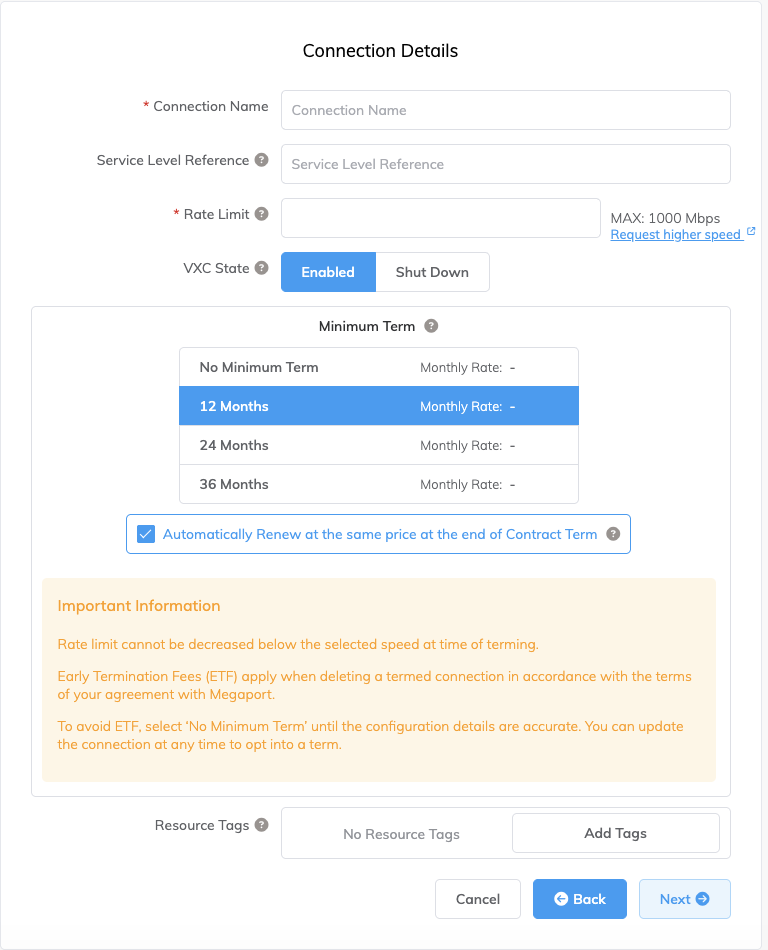Open the Rate Limit help tooltip
Image resolution: width=768 pixels, height=950 pixels.
(262, 213)
